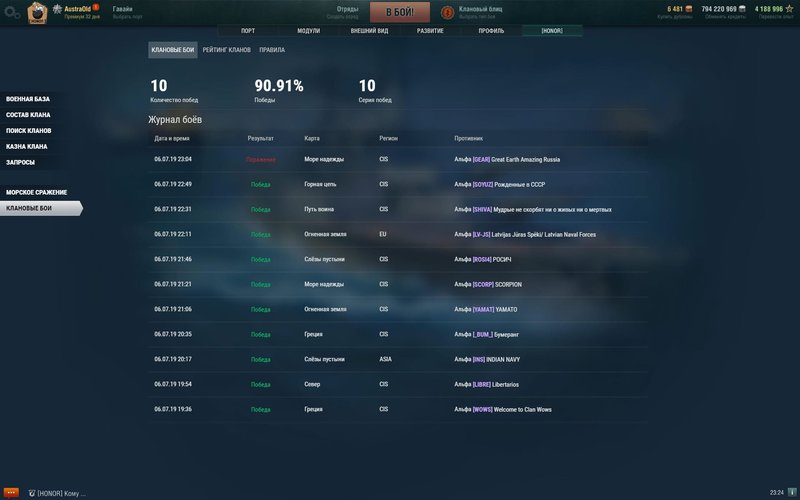800x500 pixels.
Task: Go to ПОИСК КЛАНОВ in sidebar
Action: (x=29, y=131)
